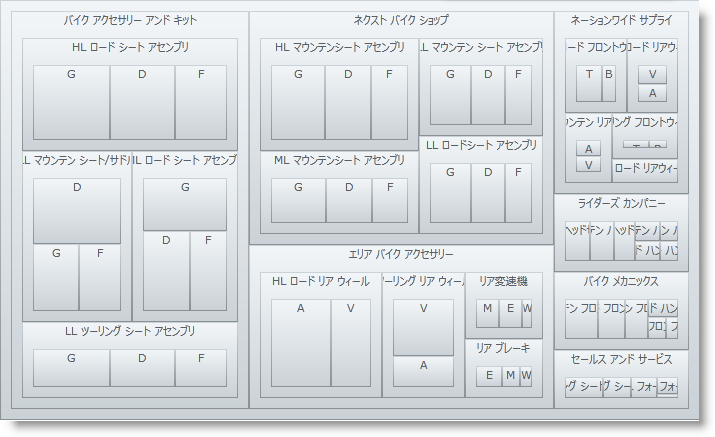Click the LL ツーリング シート アセンブリ header
The image size is (715, 437).
point(130,331)
